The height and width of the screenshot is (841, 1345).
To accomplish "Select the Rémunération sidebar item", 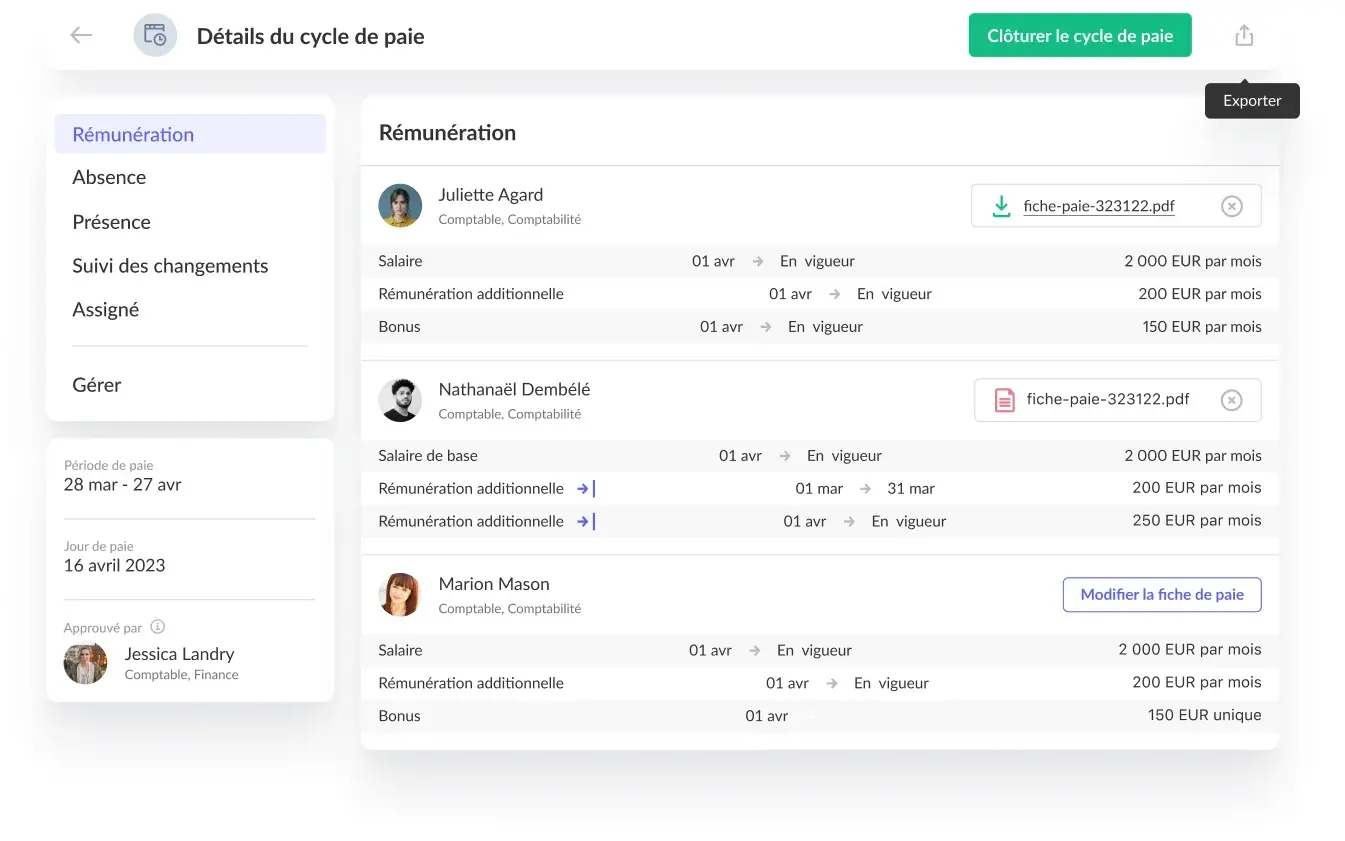I will tap(190, 134).
